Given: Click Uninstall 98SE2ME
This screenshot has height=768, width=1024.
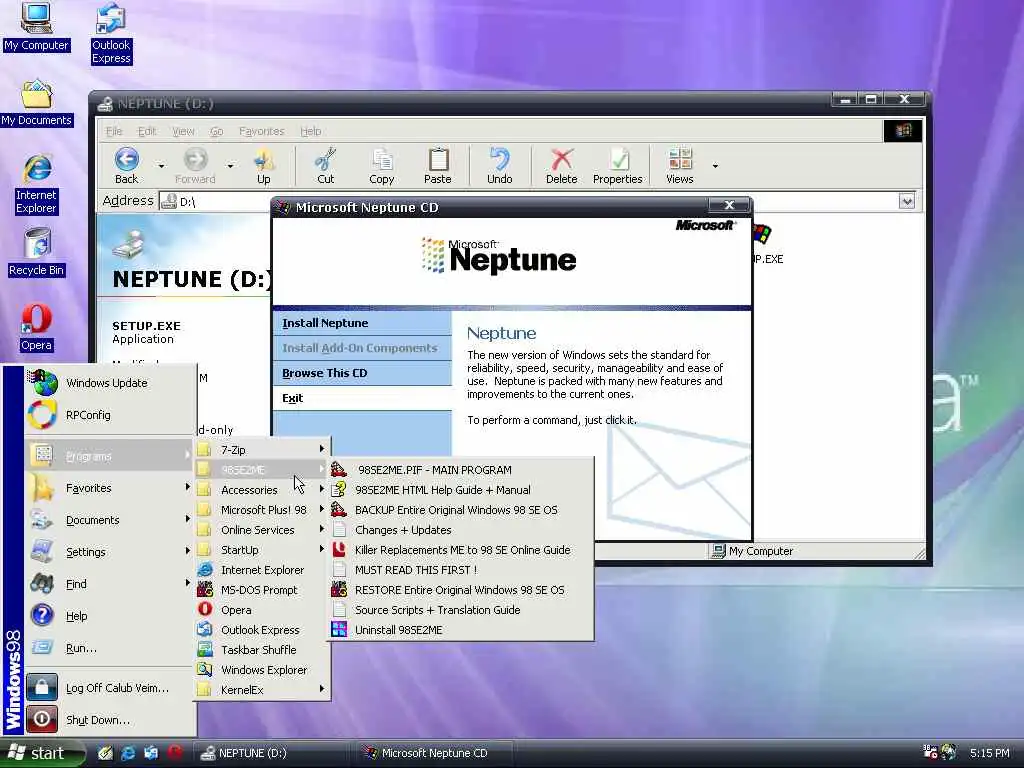Looking at the screenshot, I should coord(462,630).
